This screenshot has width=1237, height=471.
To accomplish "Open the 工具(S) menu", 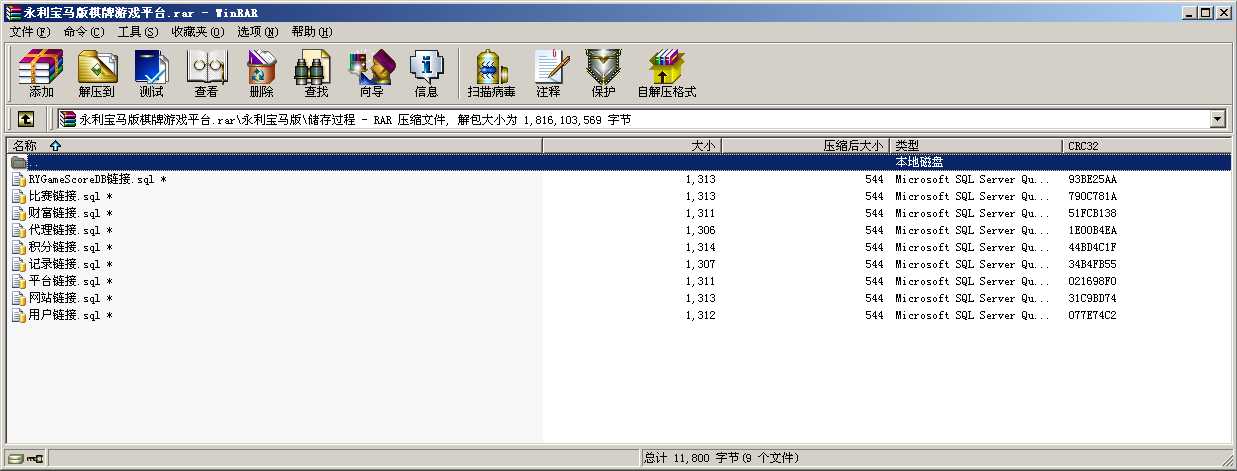I will coord(138,32).
